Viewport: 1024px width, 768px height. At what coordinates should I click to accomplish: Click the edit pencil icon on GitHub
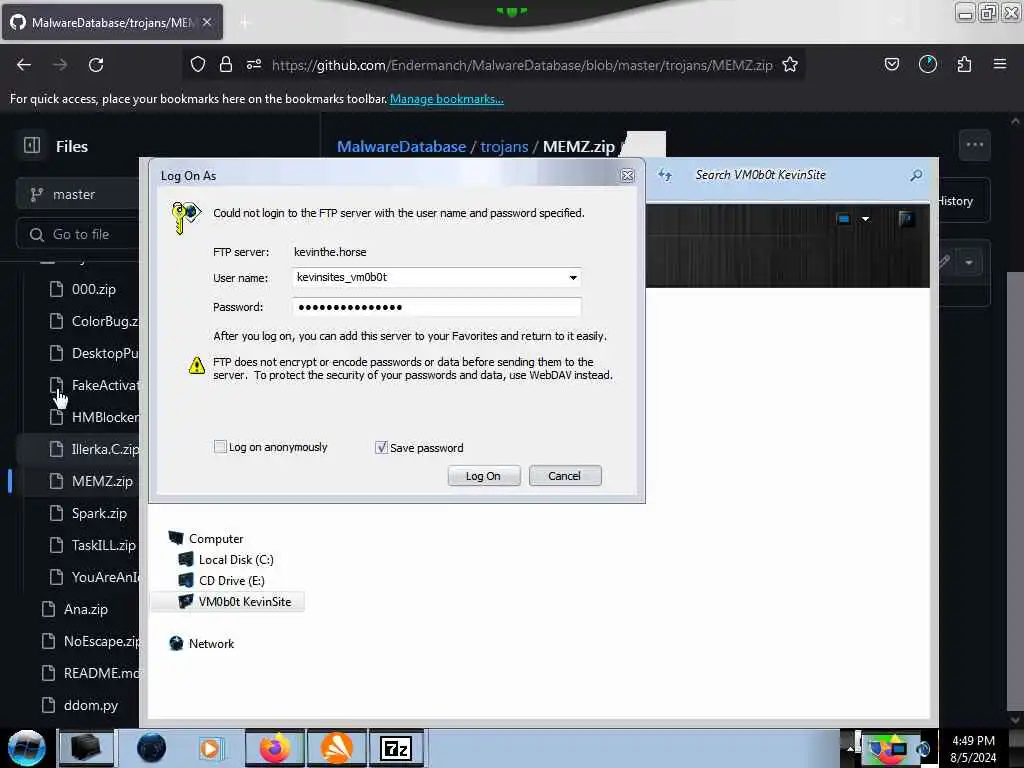(943, 263)
